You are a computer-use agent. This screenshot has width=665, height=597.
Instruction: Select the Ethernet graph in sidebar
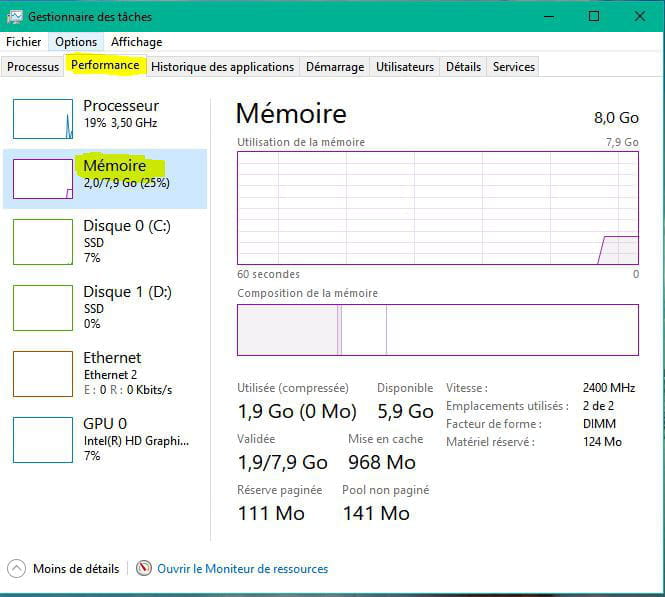tap(42, 373)
